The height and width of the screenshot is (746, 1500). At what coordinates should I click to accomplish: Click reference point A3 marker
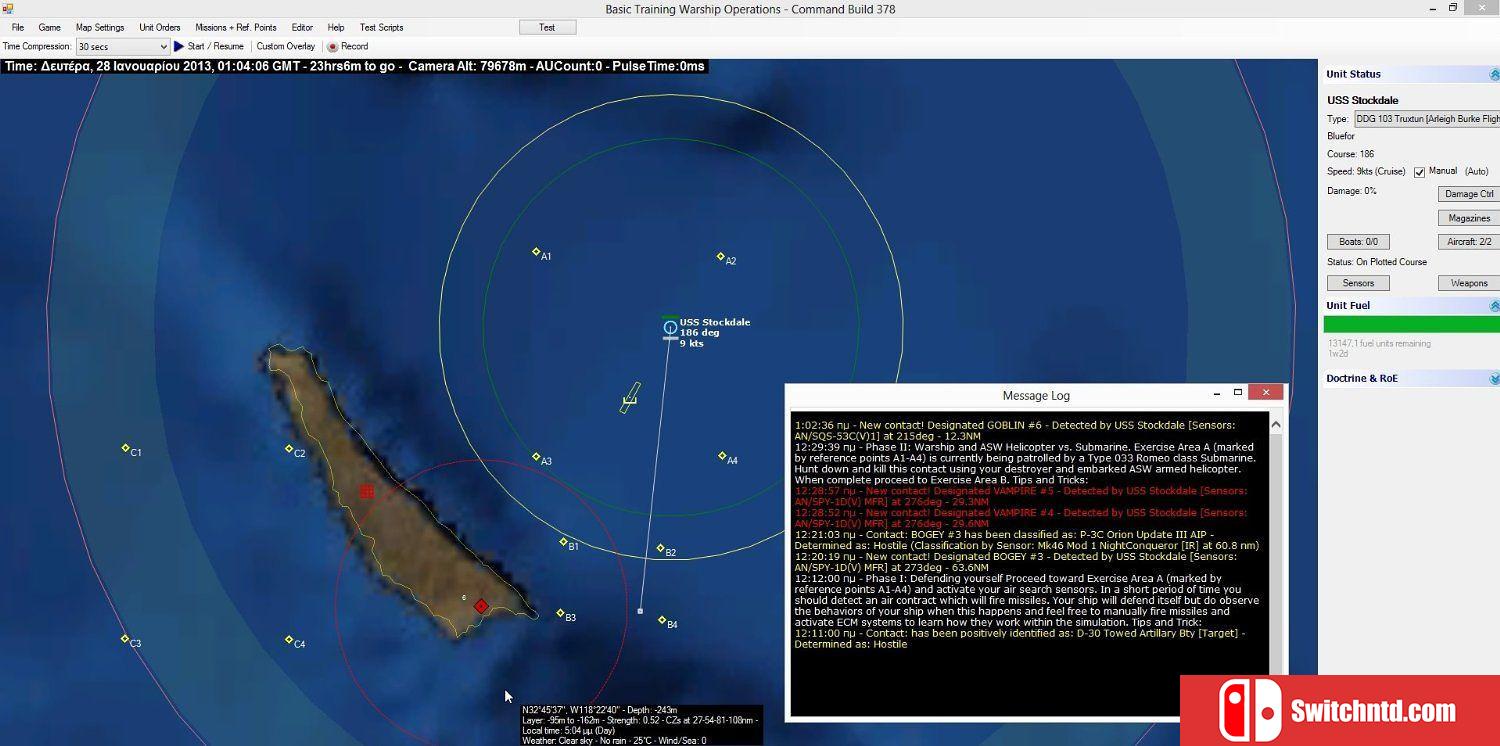536,457
